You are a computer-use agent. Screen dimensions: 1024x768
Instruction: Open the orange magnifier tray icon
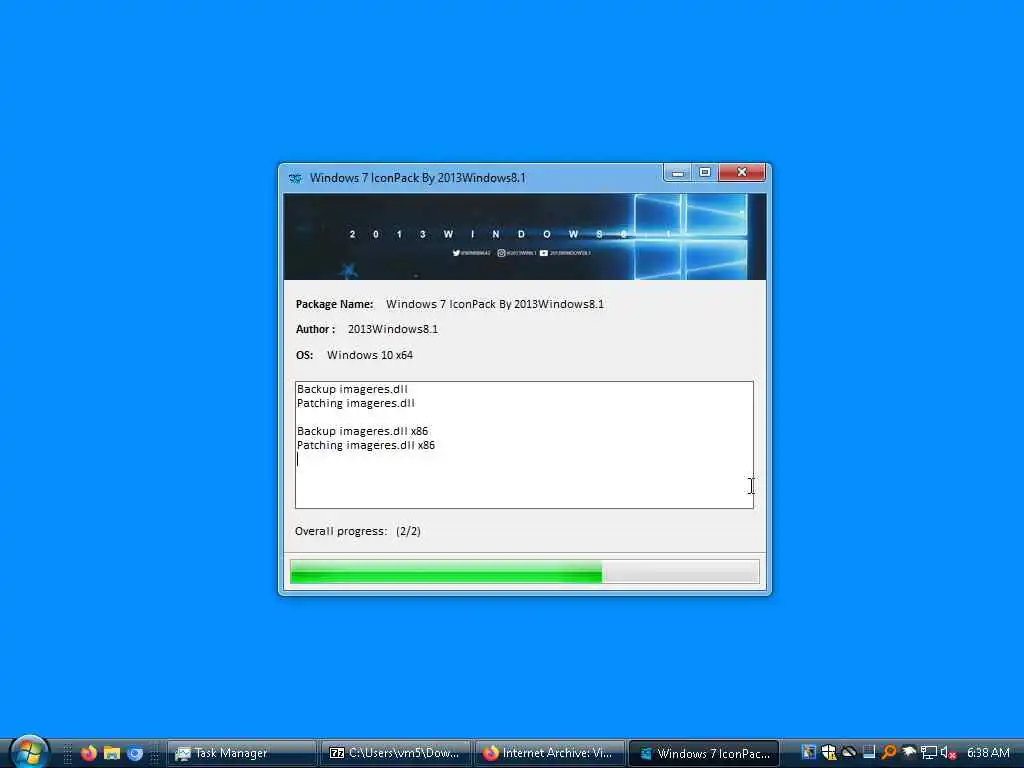click(889, 753)
